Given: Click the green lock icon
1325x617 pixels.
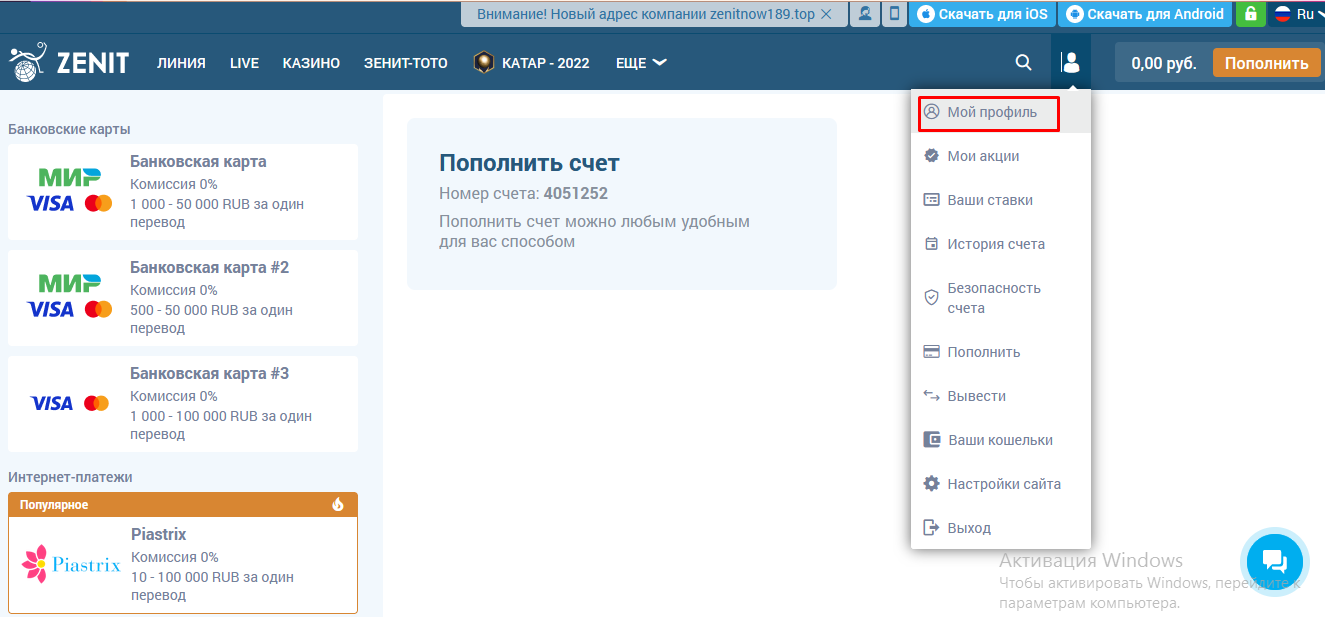Looking at the screenshot, I should [x=1249, y=14].
